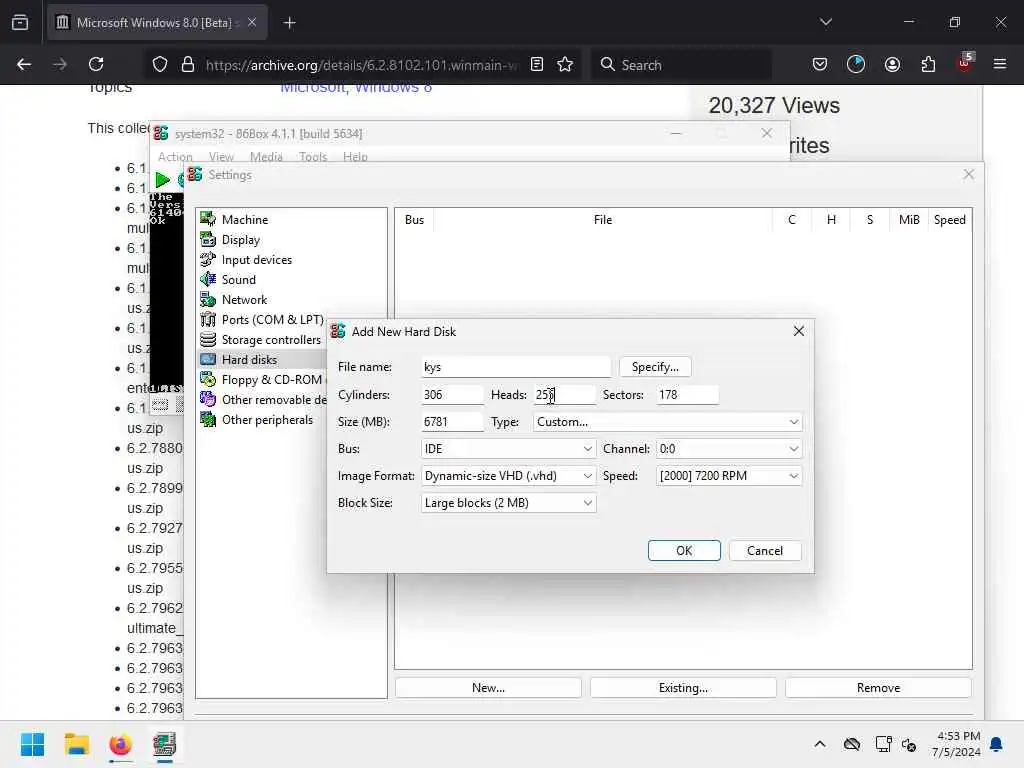Open the Media menu in 86Box window

266,157
